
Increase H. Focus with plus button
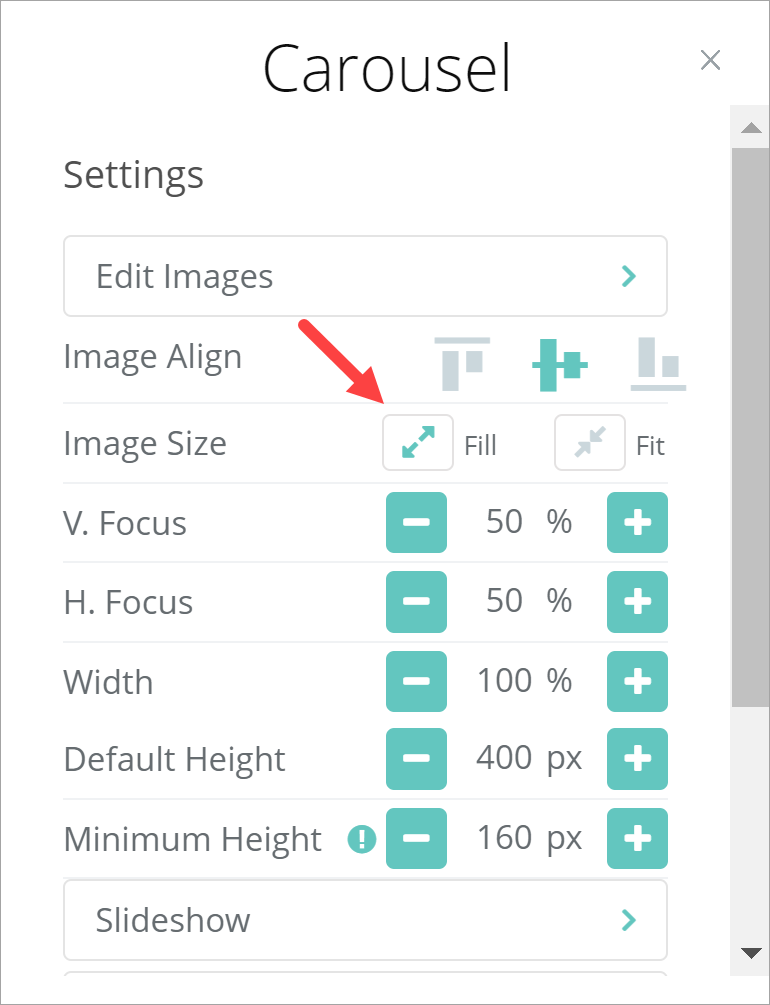[x=637, y=602]
